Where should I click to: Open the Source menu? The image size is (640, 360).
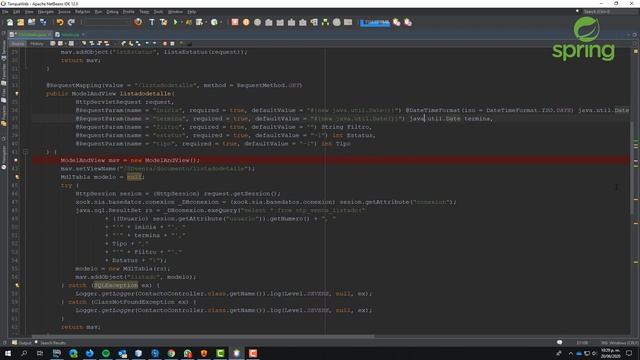(64, 12)
